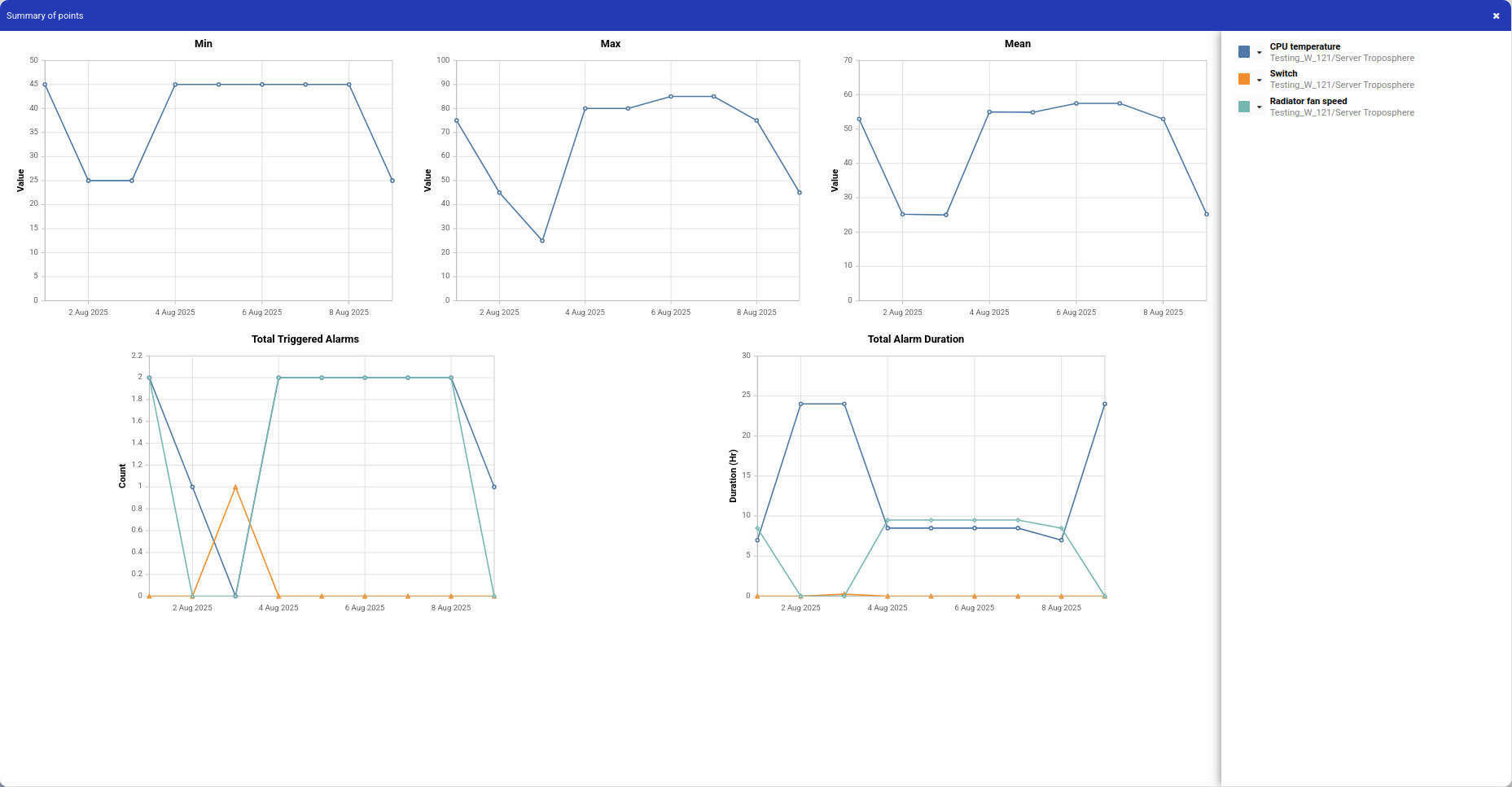Click the CPU temperature blue color swatch
Viewport: 1512px width, 787px height.
pos(1244,52)
